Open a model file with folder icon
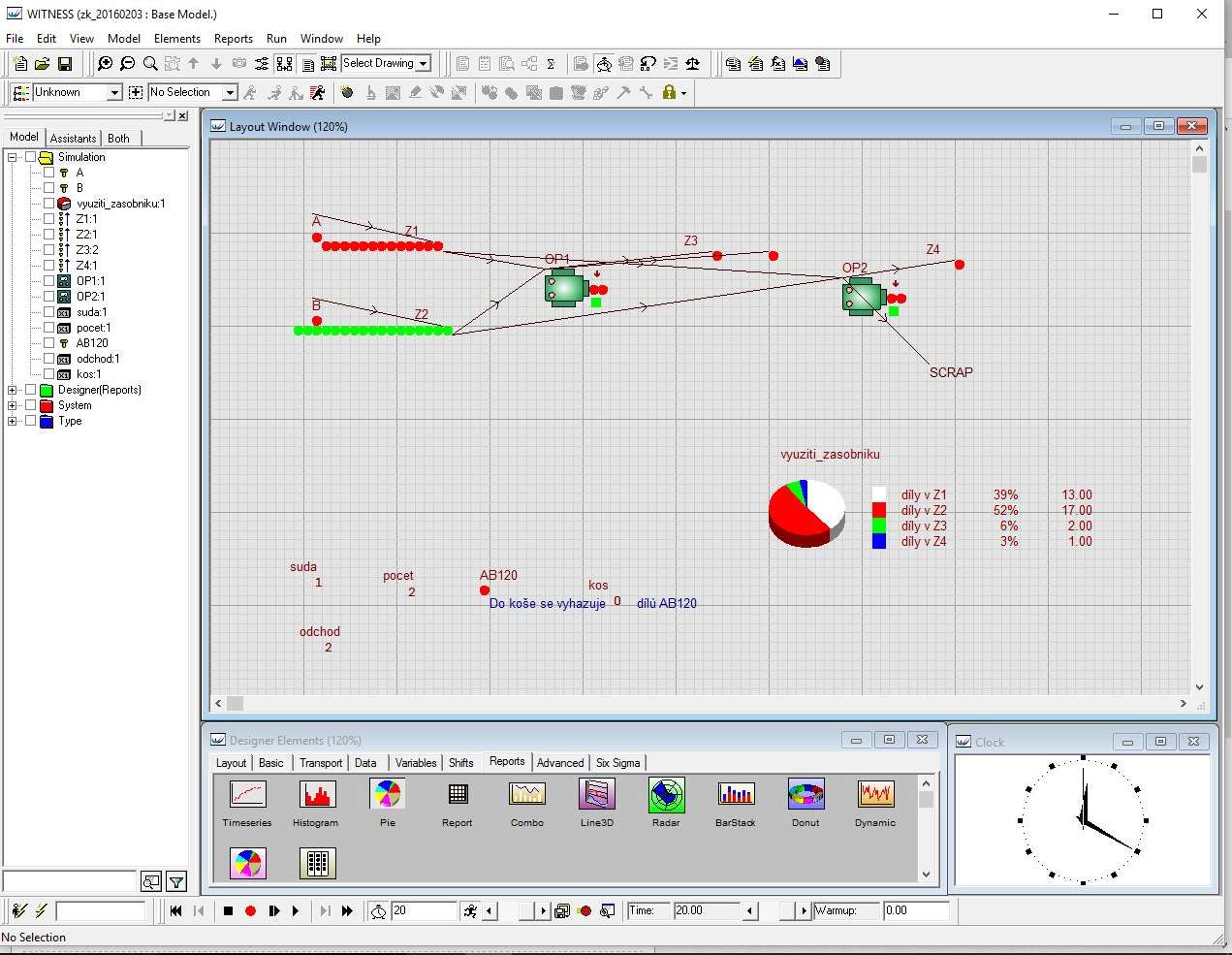 click(x=42, y=64)
